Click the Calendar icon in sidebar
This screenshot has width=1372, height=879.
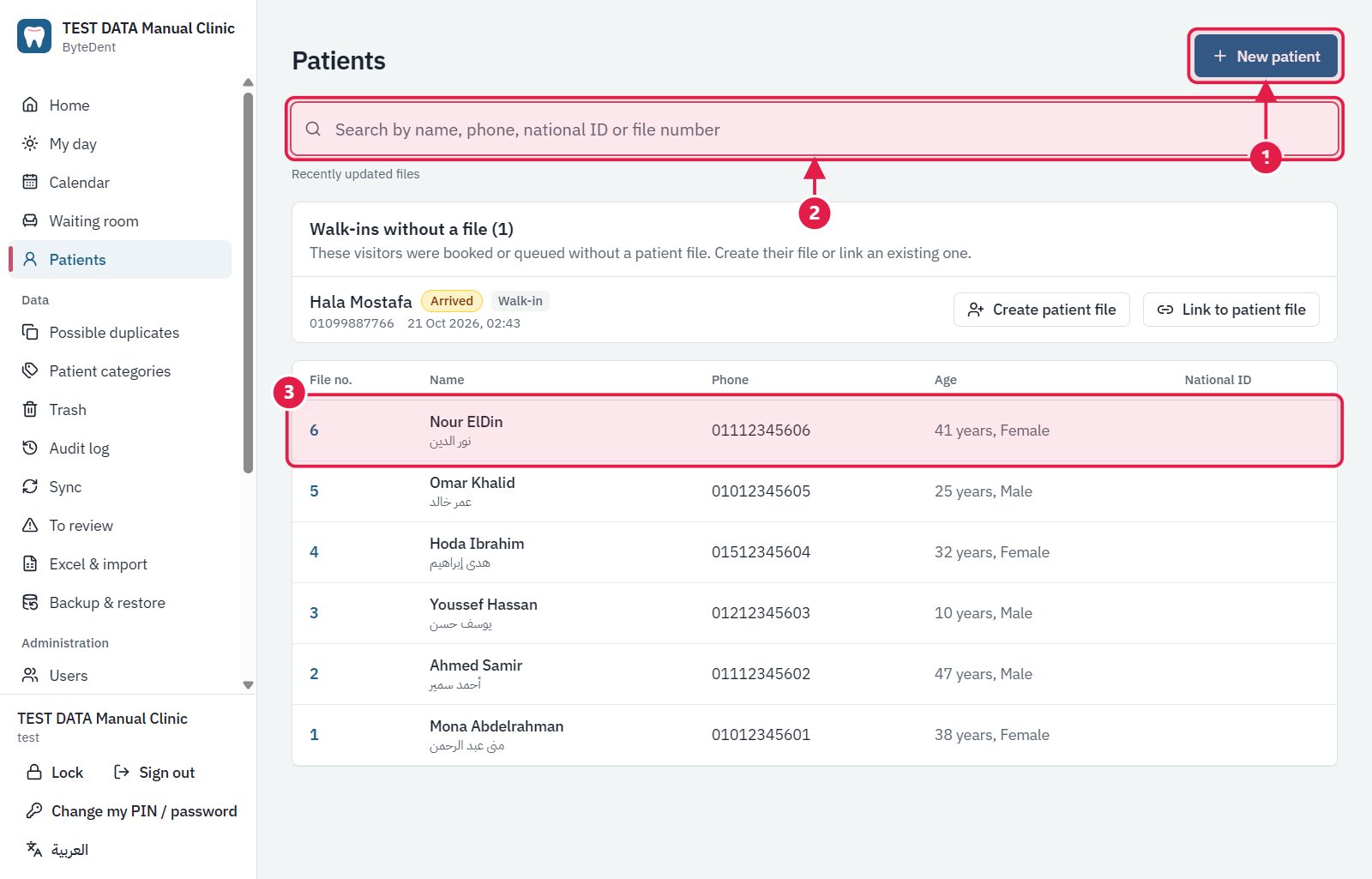click(x=30, y=182)
